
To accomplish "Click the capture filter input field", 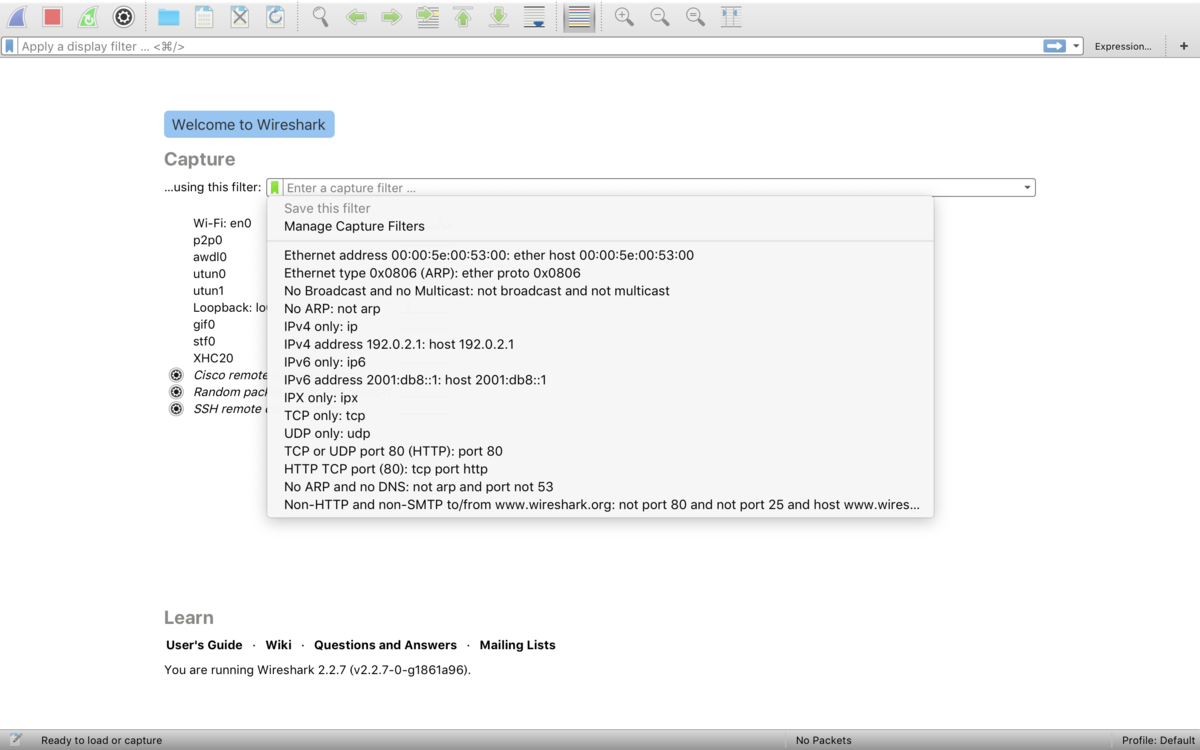I will point(650,187).
